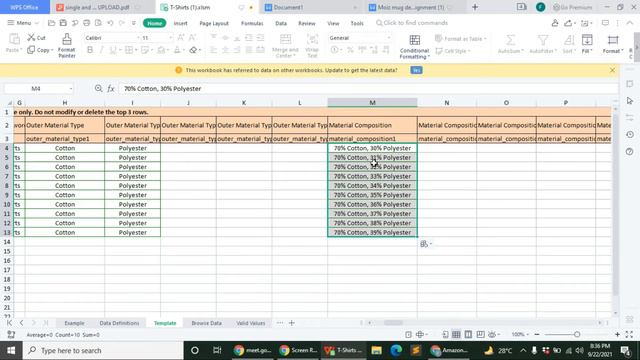
Task: Open Cell Style dropdown
Action: pyautogui.click(x=453, y=51)
